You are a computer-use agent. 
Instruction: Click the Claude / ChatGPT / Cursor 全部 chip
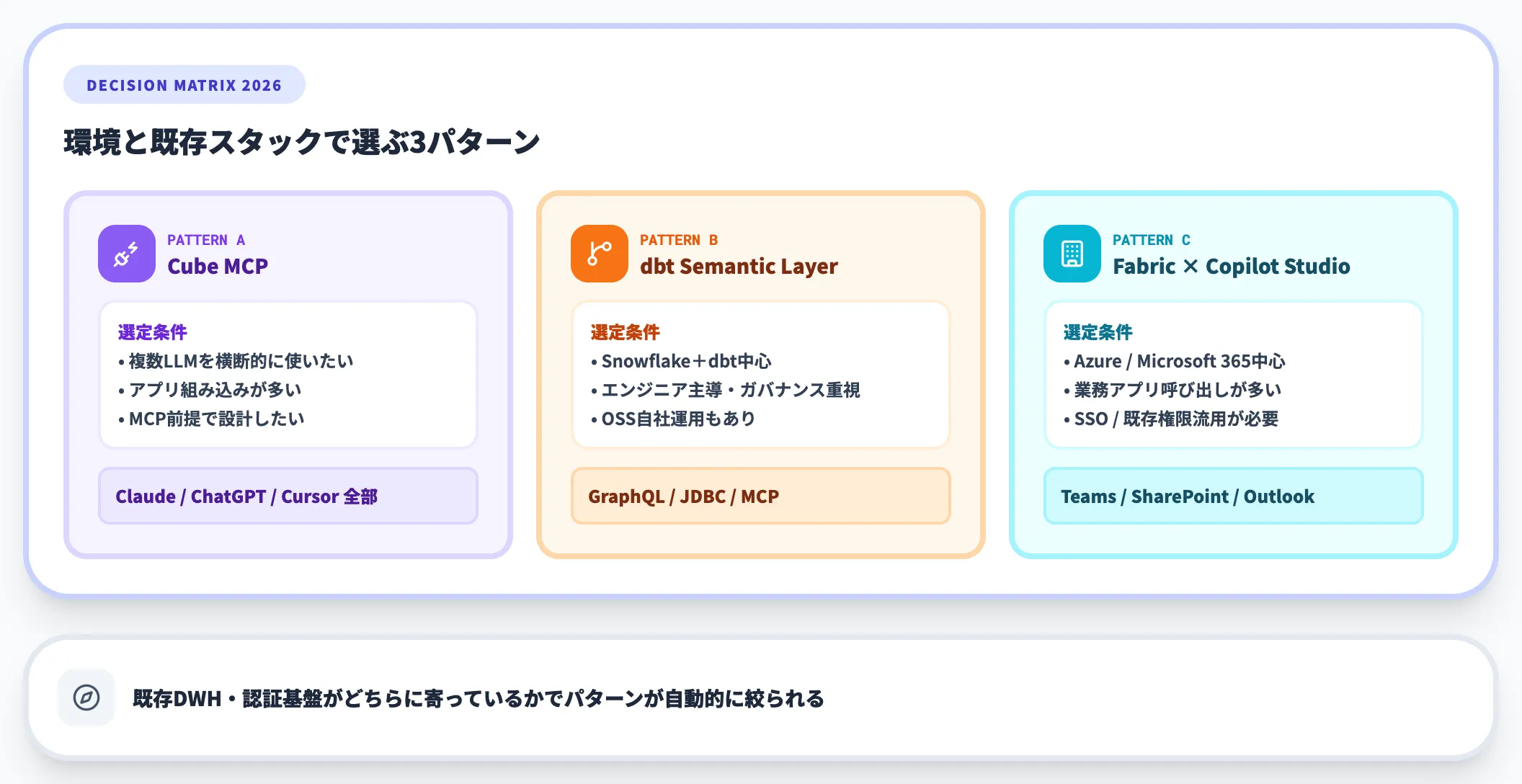[288, 496]
